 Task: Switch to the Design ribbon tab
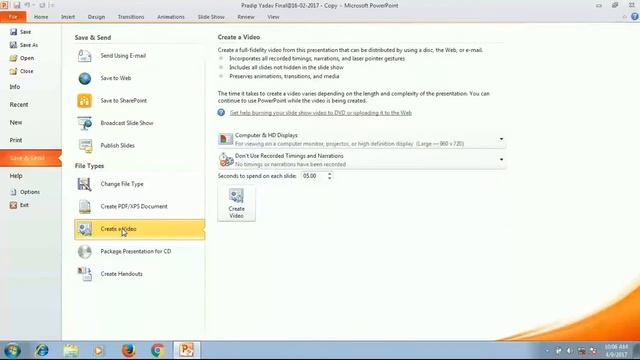[96, 17]
